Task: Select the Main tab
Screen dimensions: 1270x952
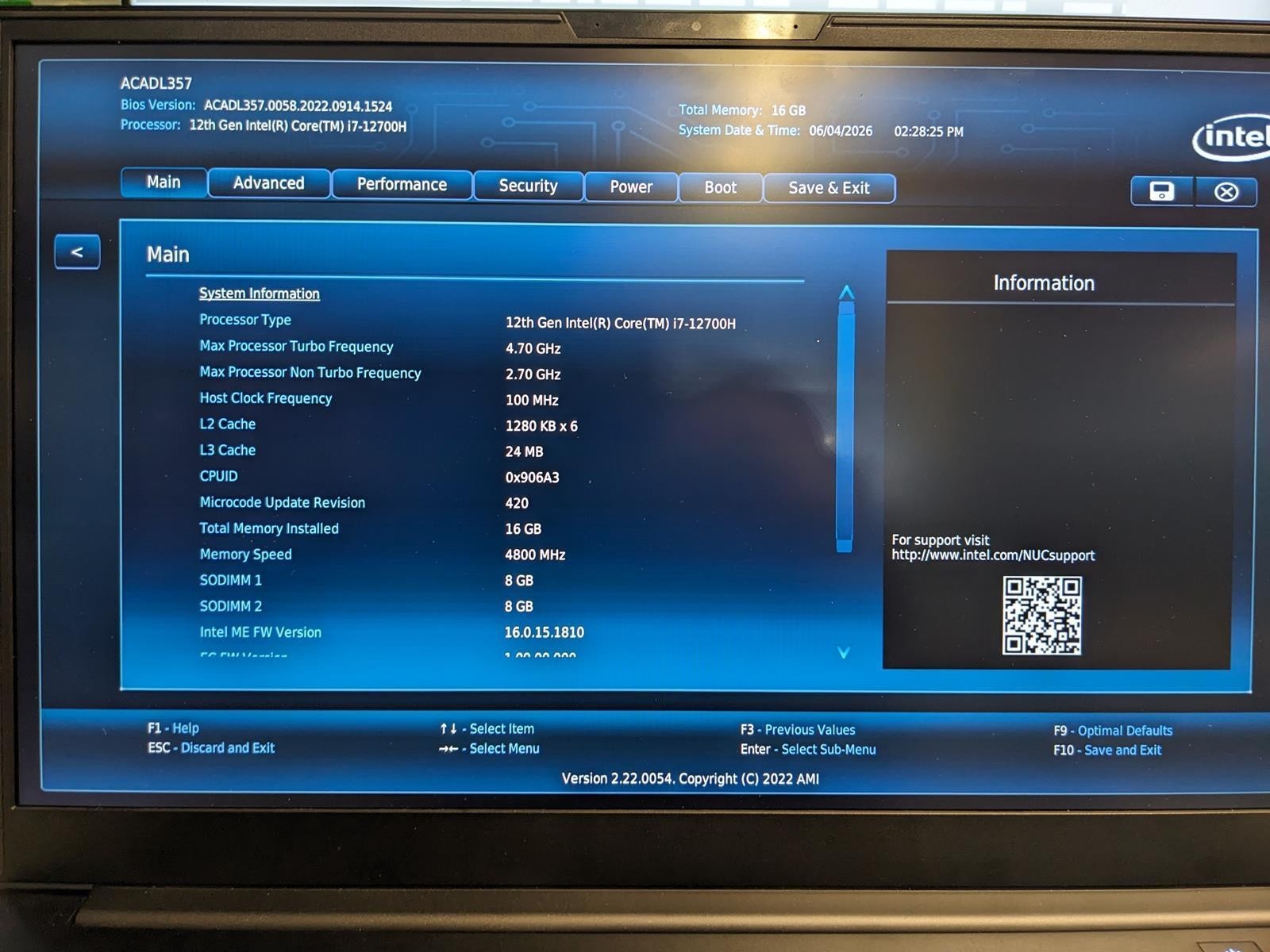Action: [x=164, y=182]
